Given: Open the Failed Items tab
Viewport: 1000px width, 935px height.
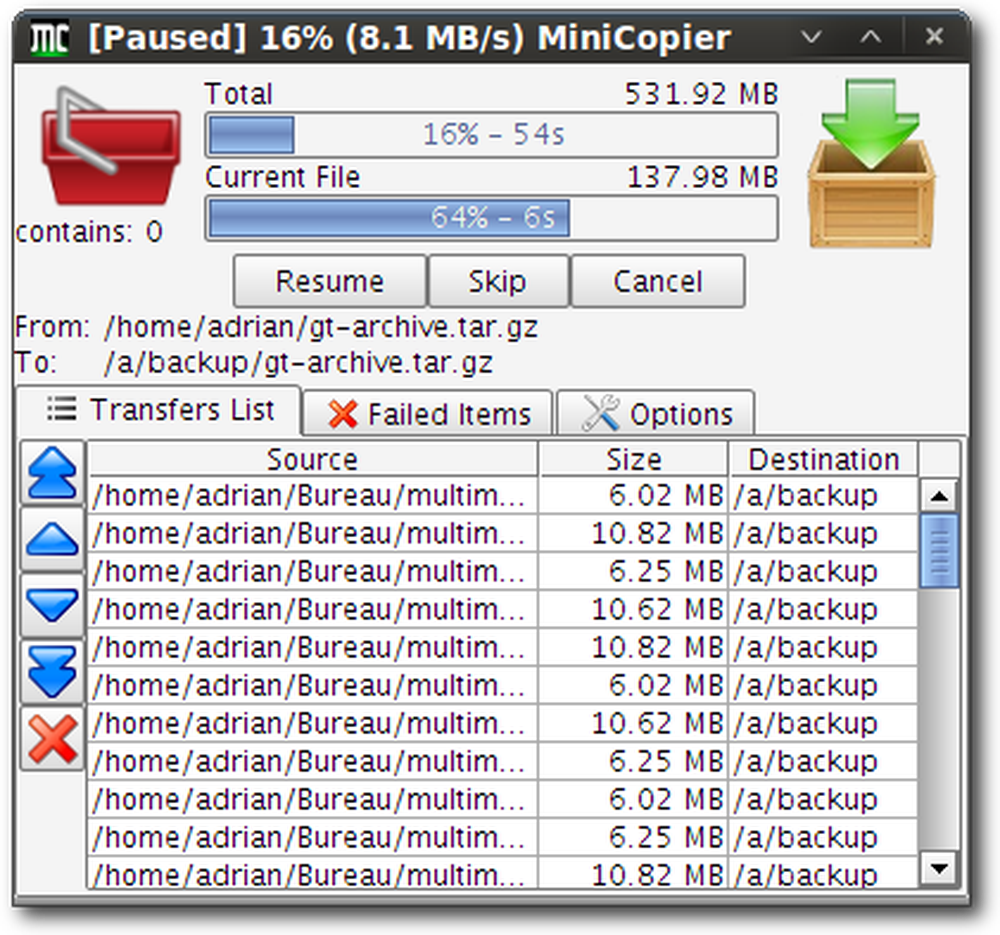Looking at the screenshot, I should (x=428, y=414).
